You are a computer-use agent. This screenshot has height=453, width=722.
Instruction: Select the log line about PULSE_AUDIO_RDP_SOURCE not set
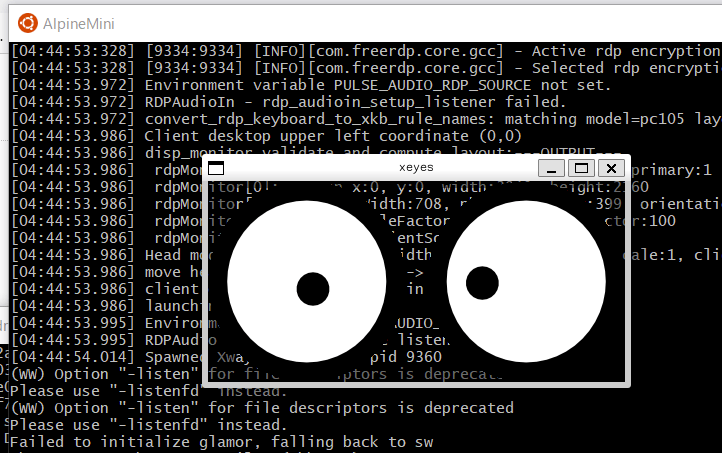point(311,85)
